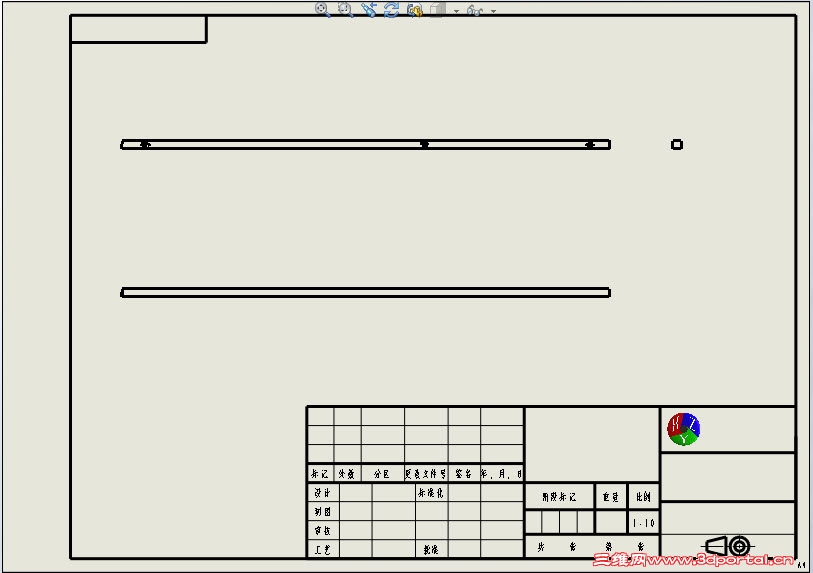The width and height of the screenshot is (813, 573).
Task: Click the 标准化 label cell
Action: coord(431,493)
